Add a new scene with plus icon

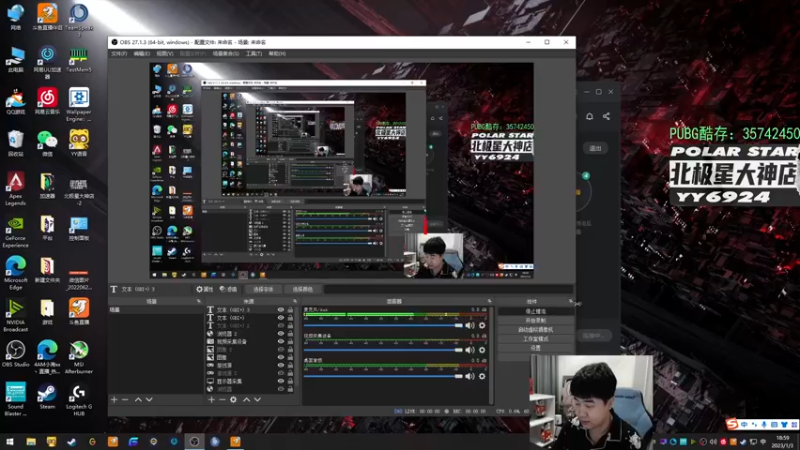click(114, 399)
